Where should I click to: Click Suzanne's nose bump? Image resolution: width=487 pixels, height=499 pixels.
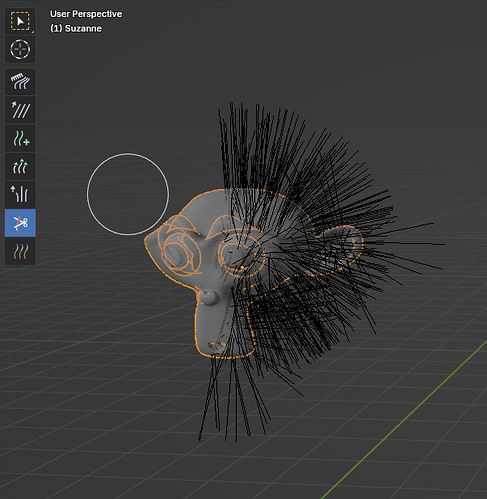click(209, 297)
